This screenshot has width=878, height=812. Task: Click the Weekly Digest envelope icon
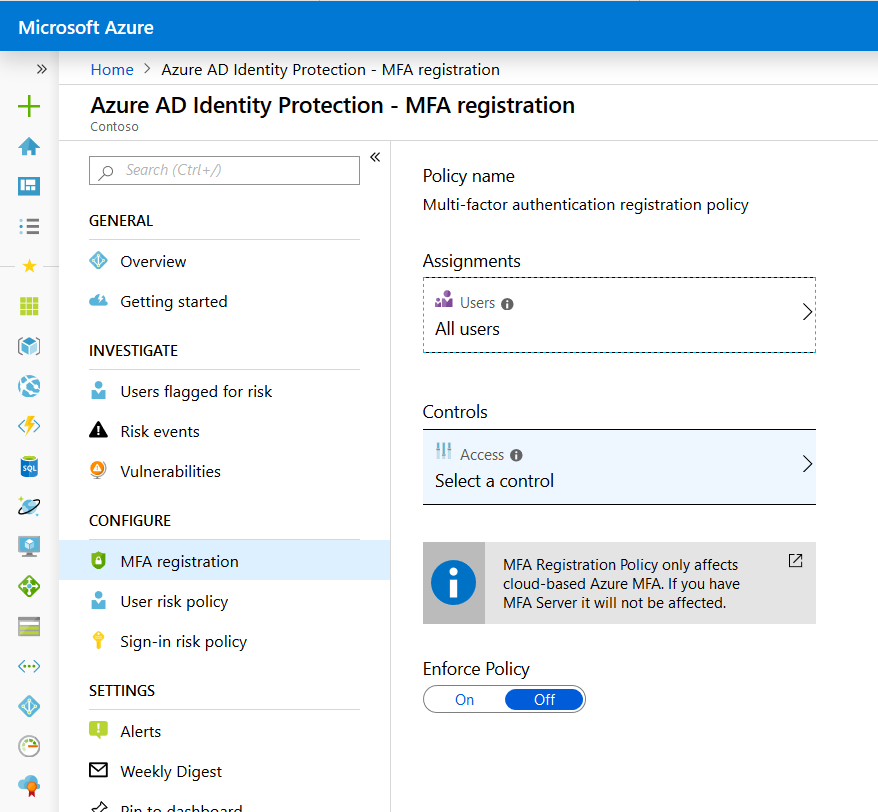pyautogui.click(x=99, y=770)
